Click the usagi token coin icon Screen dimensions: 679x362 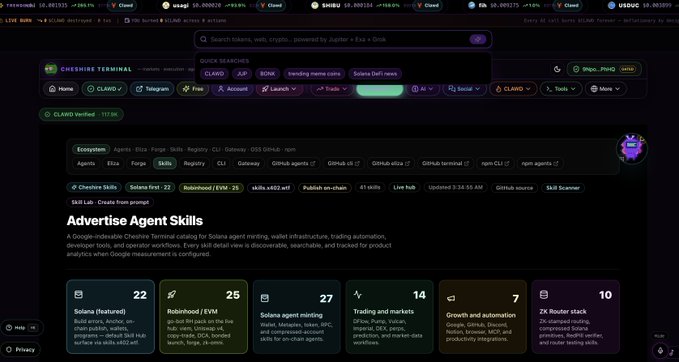[x=166, y=5]
